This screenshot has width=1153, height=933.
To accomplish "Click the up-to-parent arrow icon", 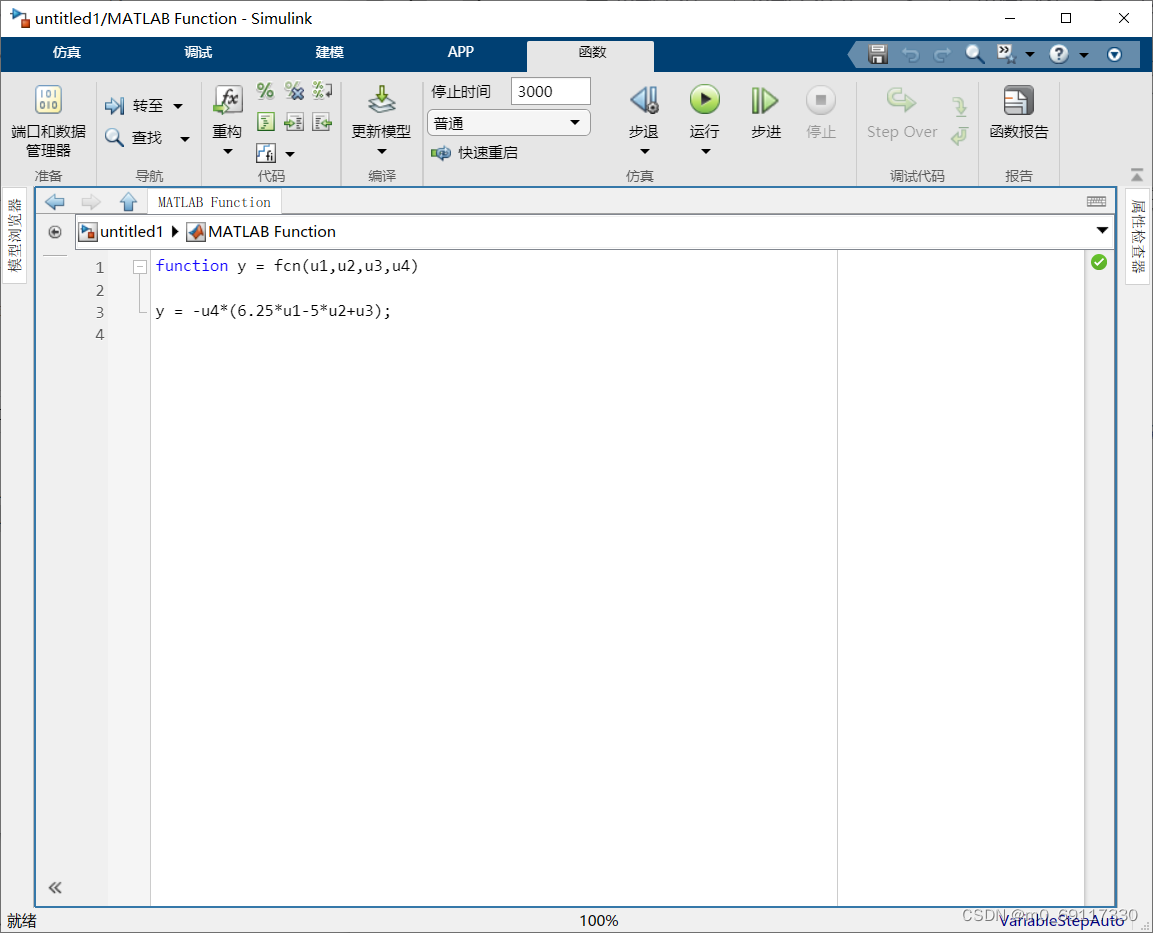I will (128, 201).
